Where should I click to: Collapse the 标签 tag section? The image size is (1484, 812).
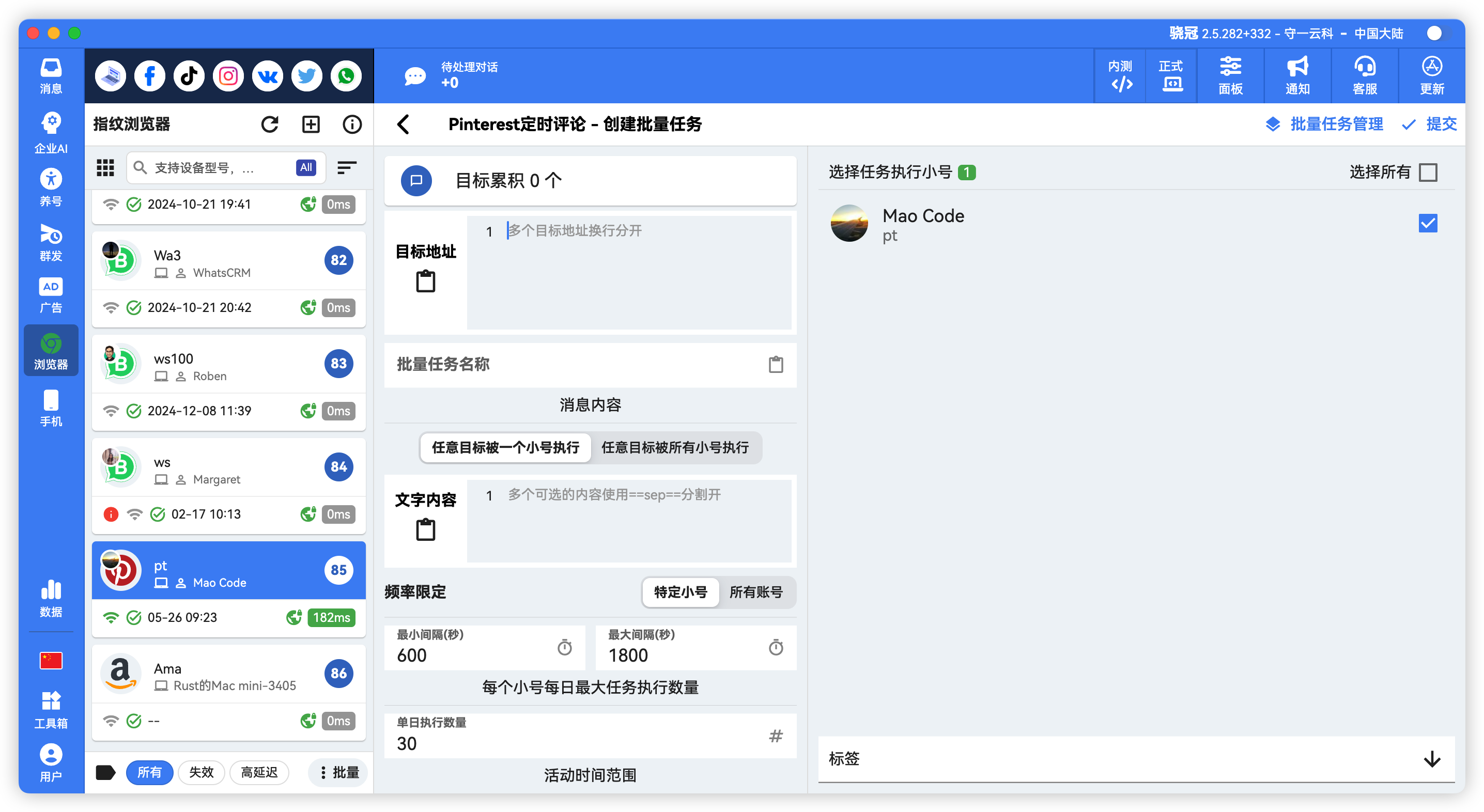click(1430, 759)
